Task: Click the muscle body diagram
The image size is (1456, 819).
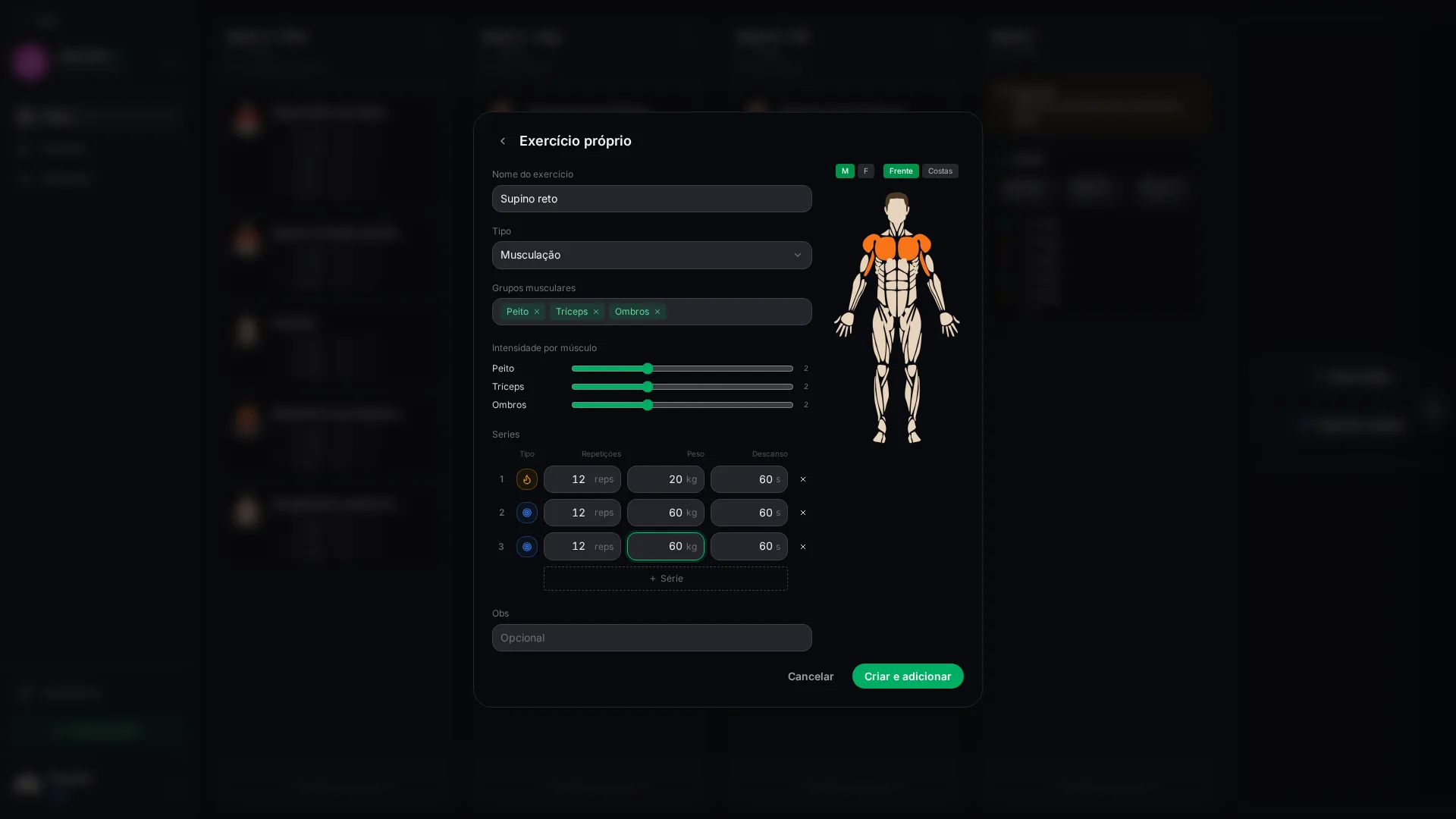Action: pyautogui.click(x=897, y=317)
